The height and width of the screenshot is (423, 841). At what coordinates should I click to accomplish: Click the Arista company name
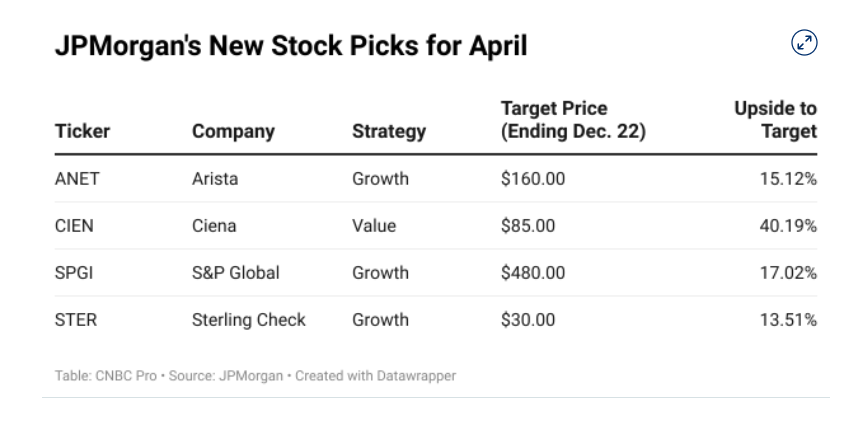pos(215,179)
